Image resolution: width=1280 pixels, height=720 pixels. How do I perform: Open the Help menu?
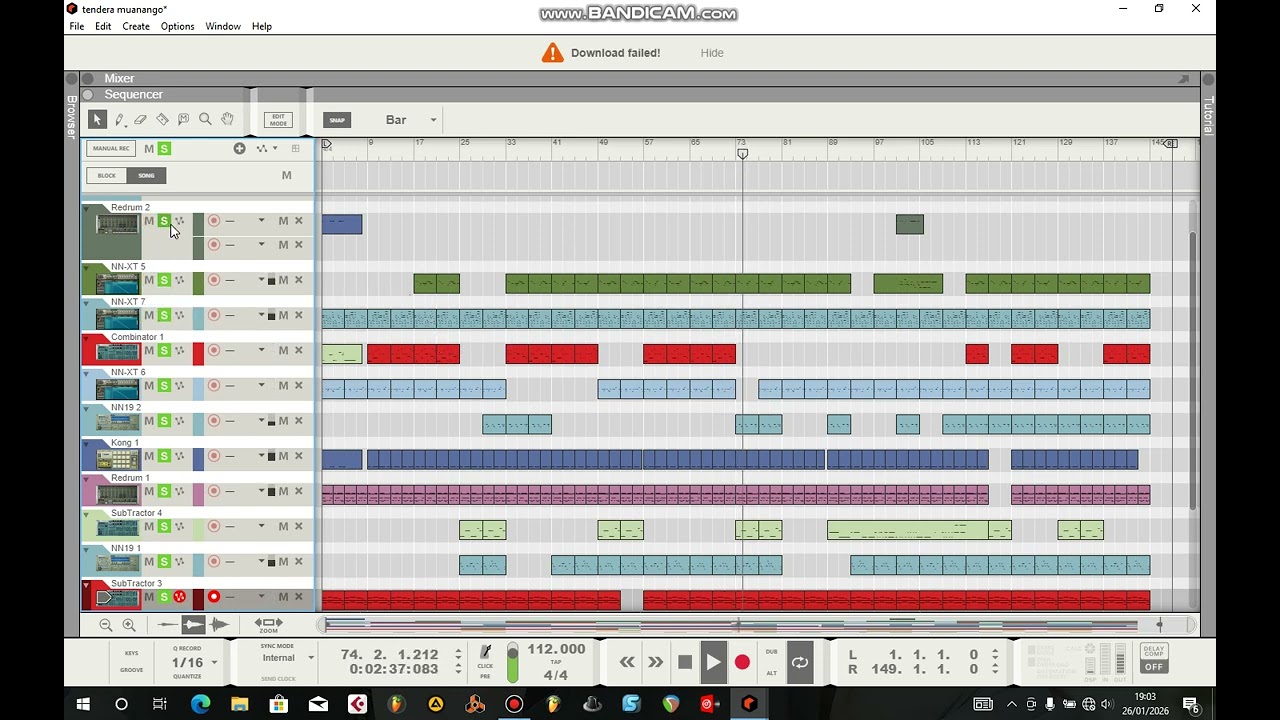point(262,26)
